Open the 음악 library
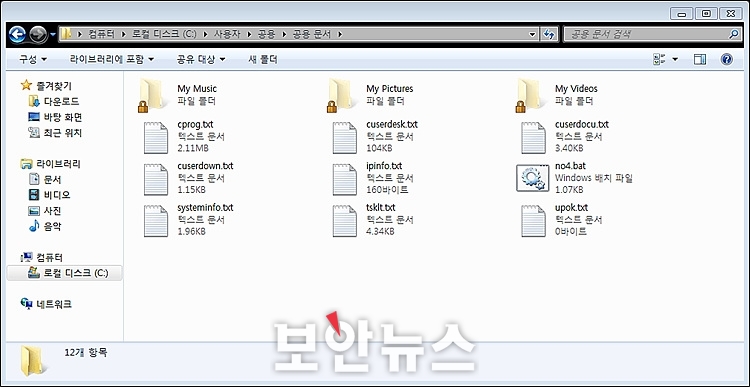 coord(53,226)
